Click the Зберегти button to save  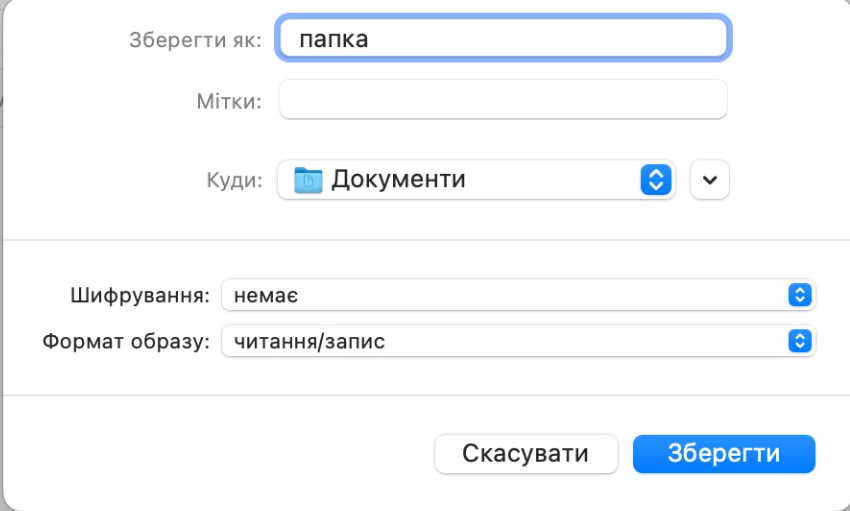724,454
